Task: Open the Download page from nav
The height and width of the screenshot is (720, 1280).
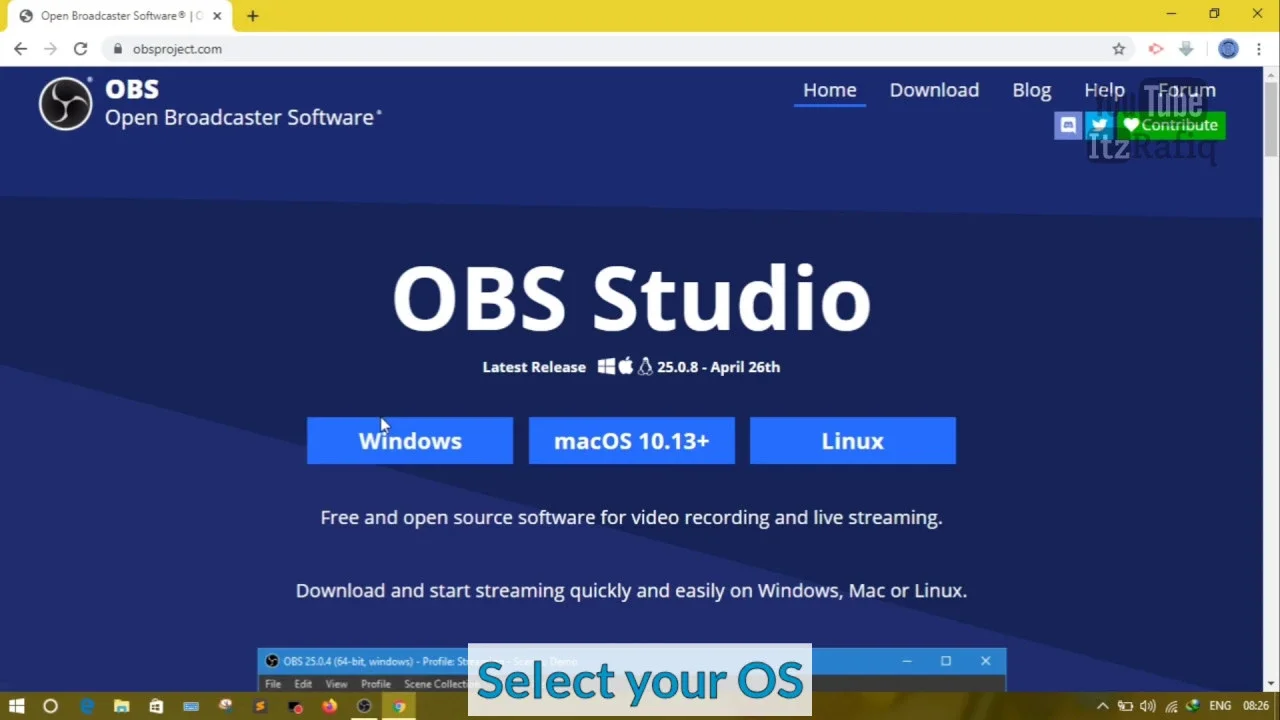Action: [x=934, y=90]
